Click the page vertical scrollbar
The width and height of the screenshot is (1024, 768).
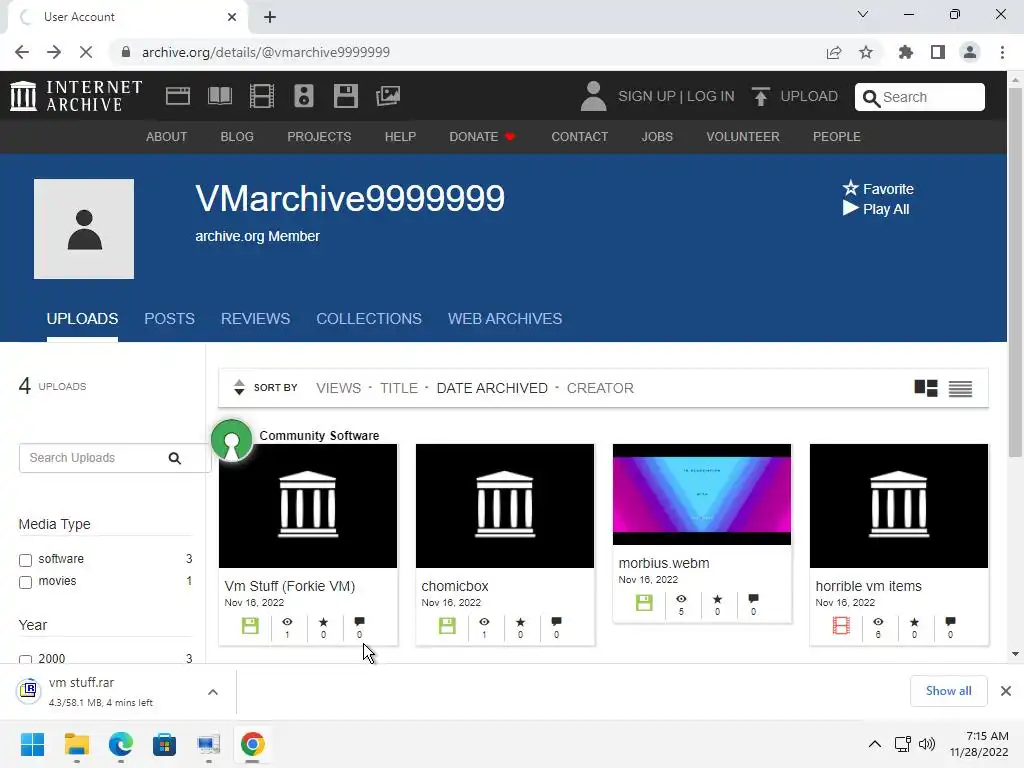(x=1015, y=271)
